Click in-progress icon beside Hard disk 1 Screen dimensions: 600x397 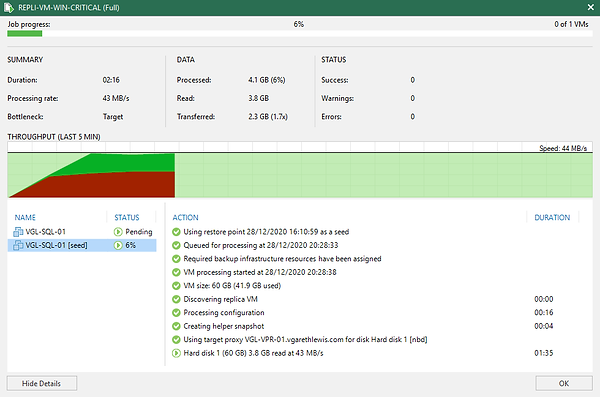point(176,353)
